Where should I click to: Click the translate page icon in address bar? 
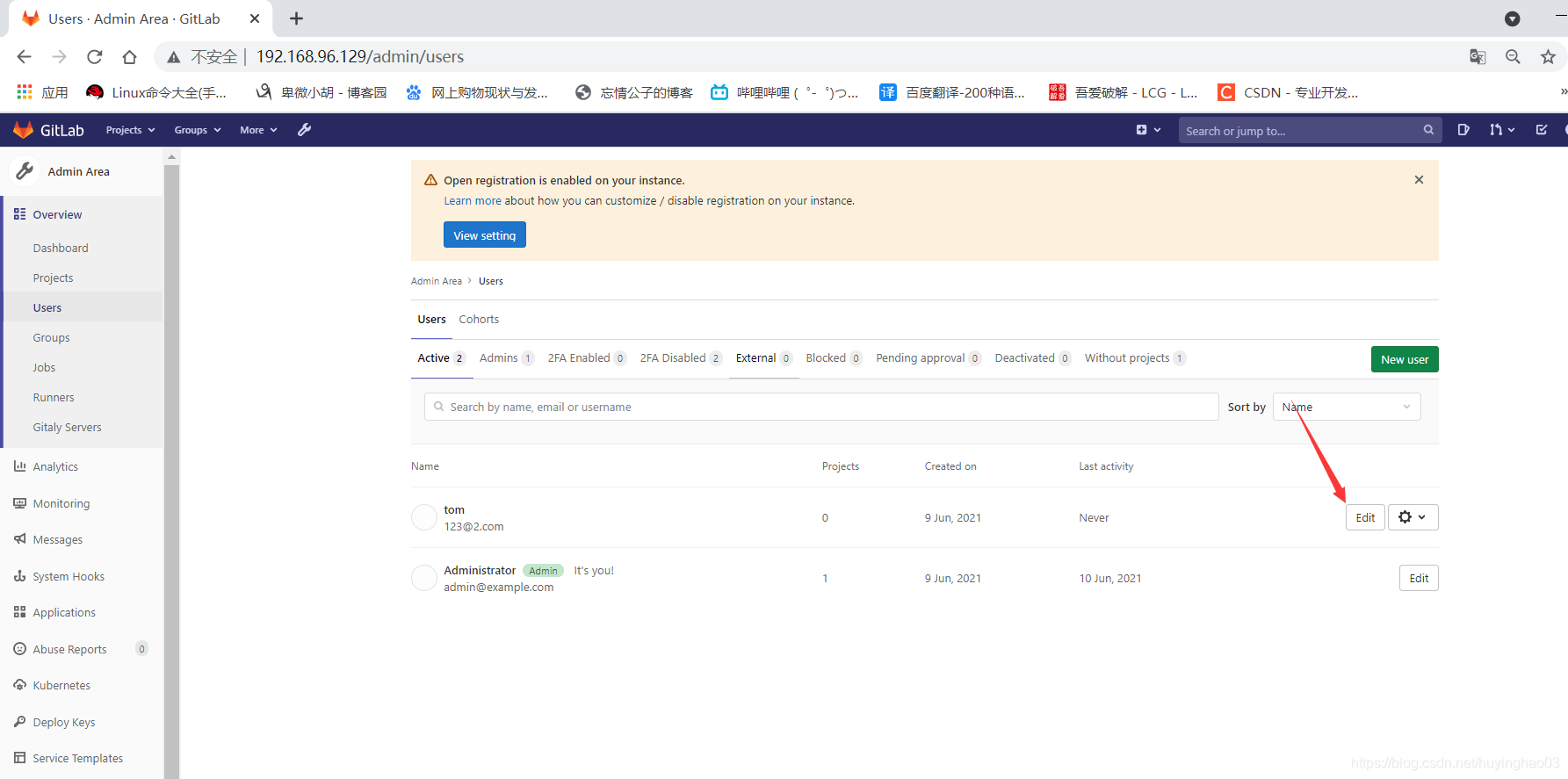[1478, 57]
